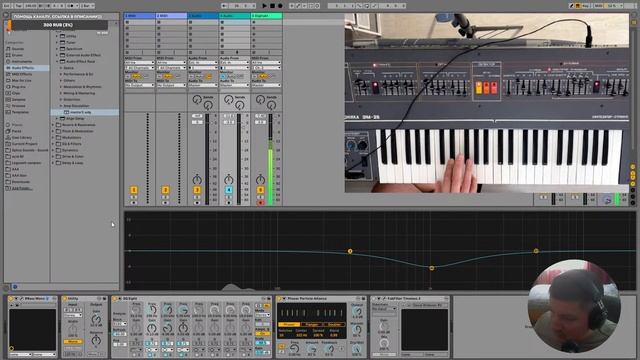Start playback with the transport Play button
The image size is (640, 360).
coord(264,6)
